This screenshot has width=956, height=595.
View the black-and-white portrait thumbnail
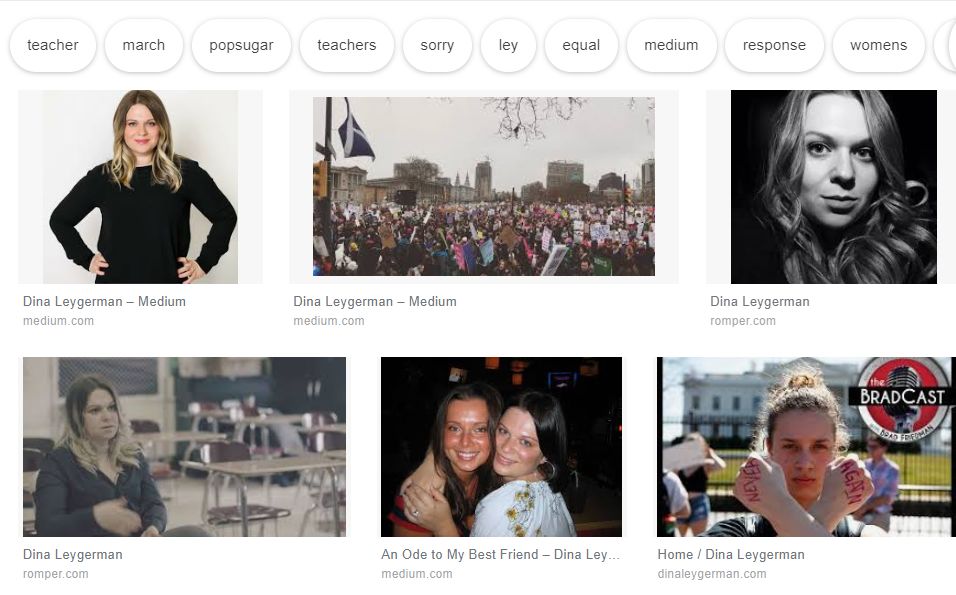pyautogui.click(x=833, y=187)
